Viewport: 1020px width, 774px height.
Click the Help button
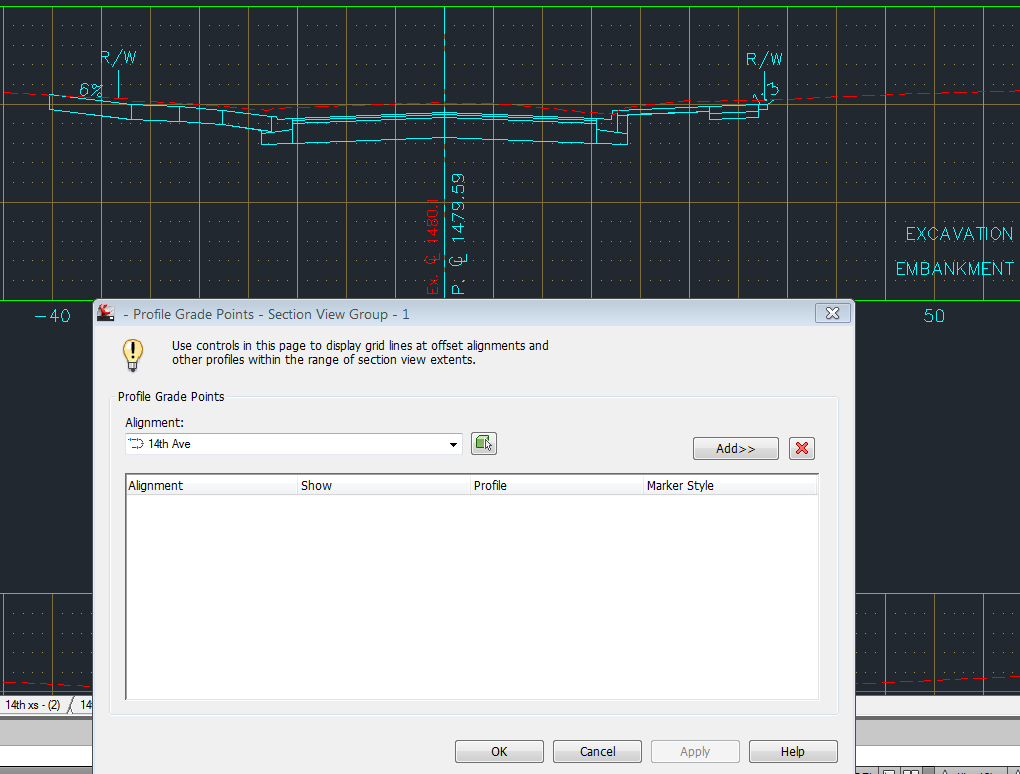tap(792, 751)
